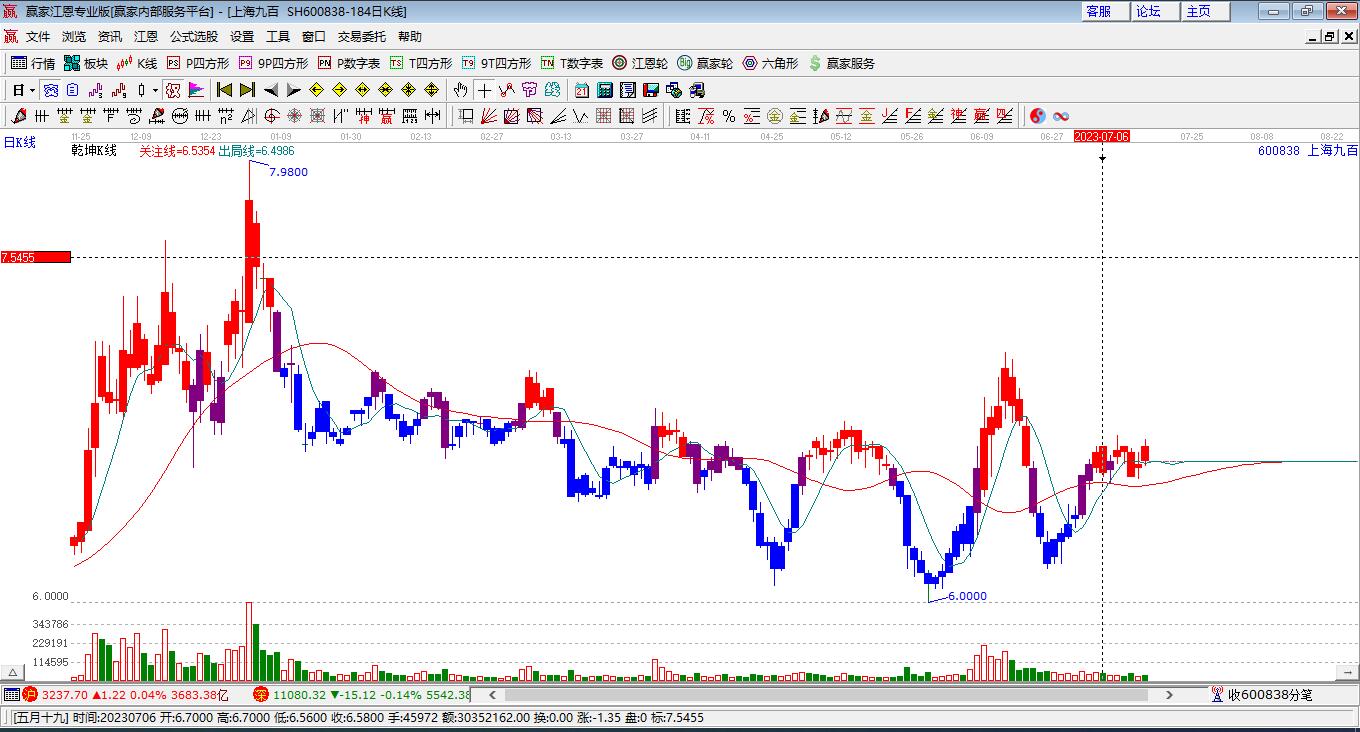The image size is (1360, 732).
Task: Click the 客服 button
Action: click(x=1105, y=11)
